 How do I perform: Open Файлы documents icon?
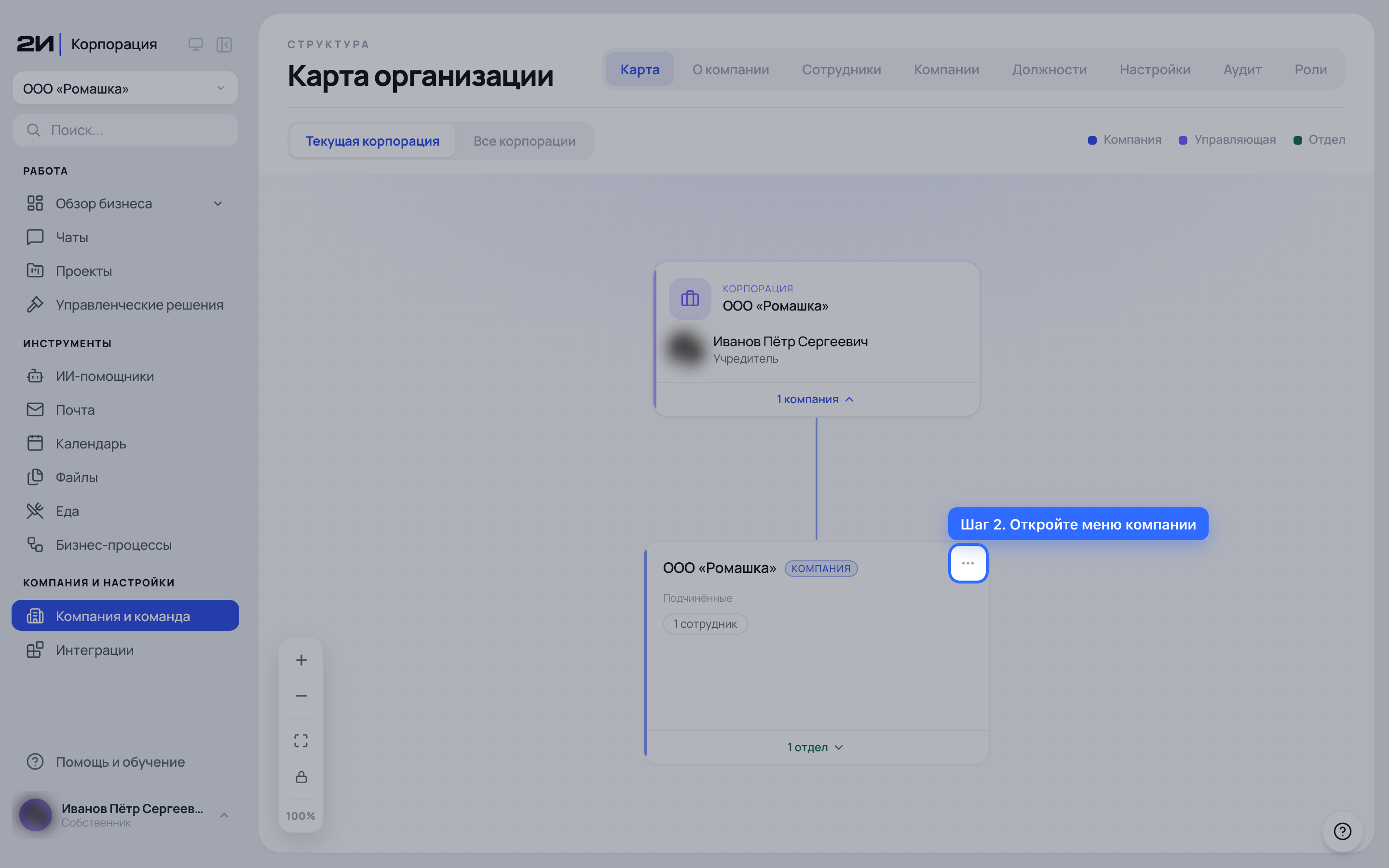click(35, 477)
